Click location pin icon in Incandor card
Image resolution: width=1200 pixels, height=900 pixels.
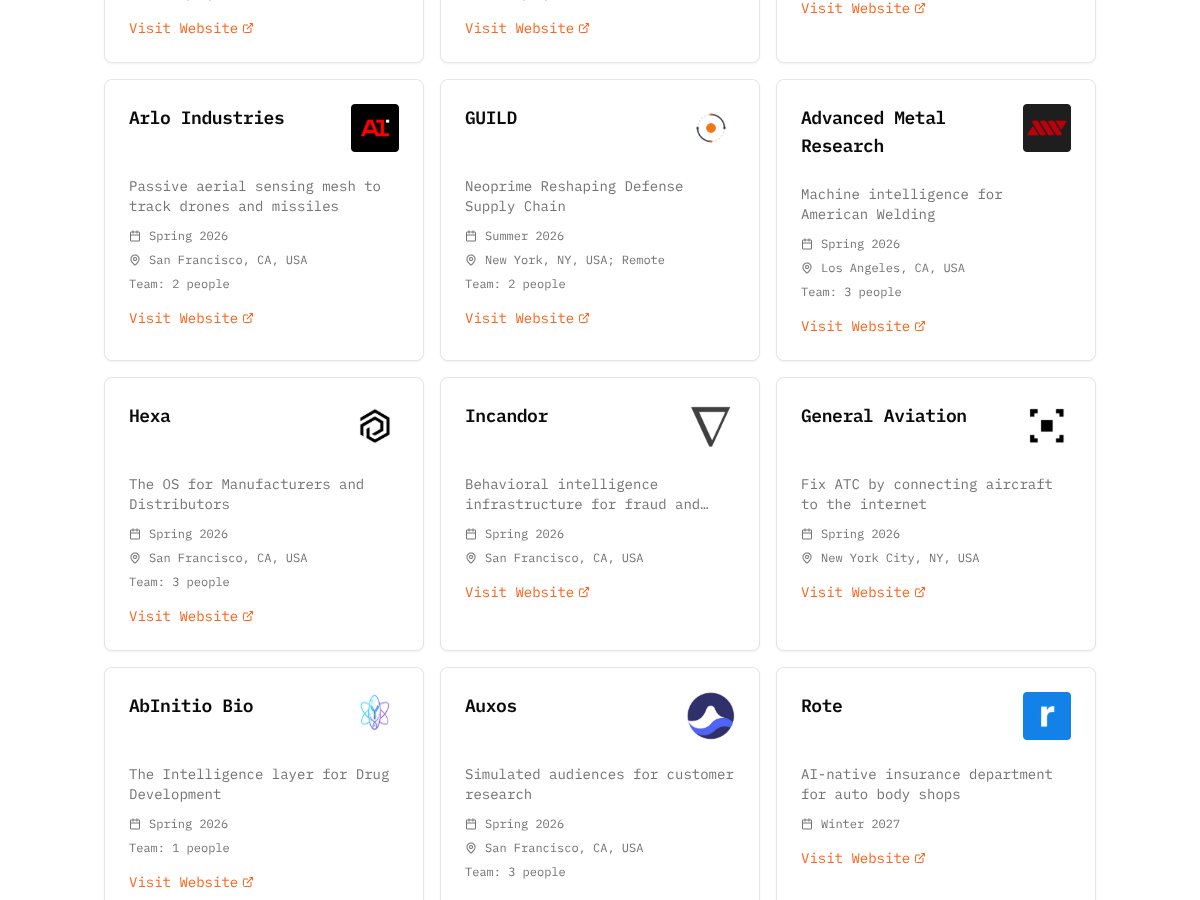(x=471, y=558)
